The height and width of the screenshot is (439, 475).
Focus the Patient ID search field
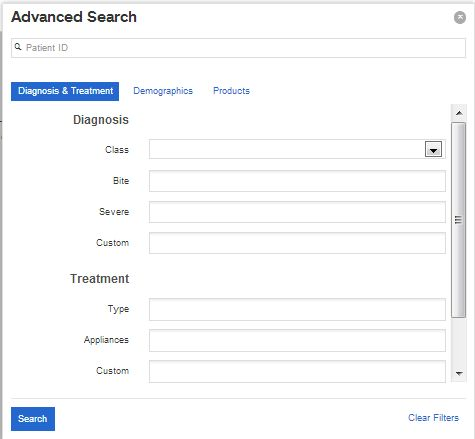[x=238, y=48]
